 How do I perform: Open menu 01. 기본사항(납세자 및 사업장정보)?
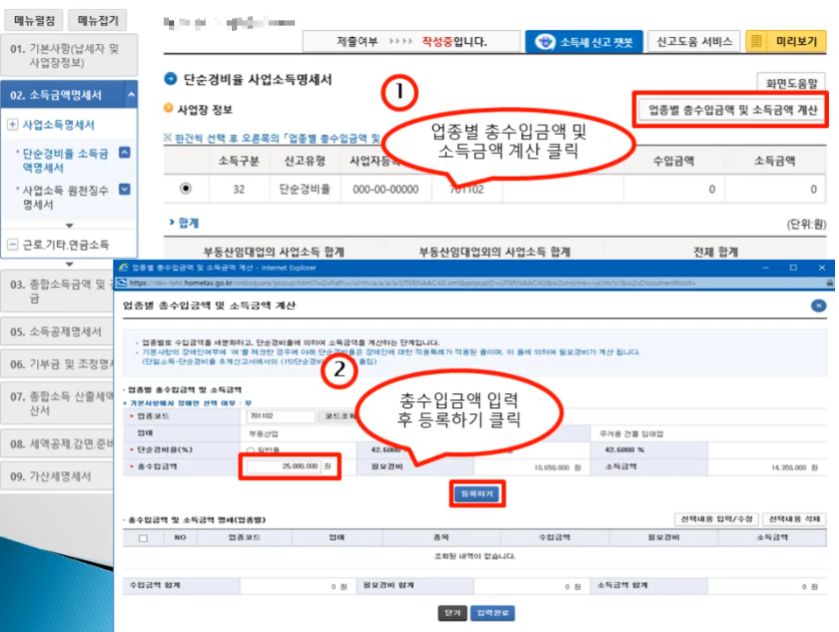coord(69,55)
